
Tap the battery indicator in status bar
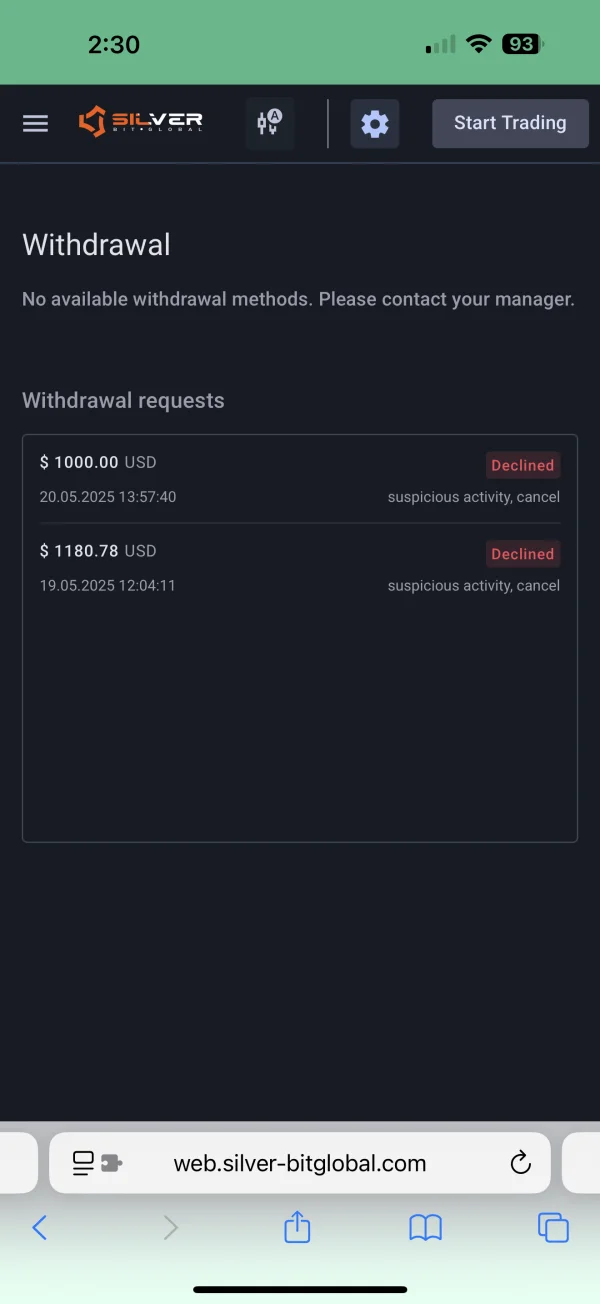(x=523, y=44)
